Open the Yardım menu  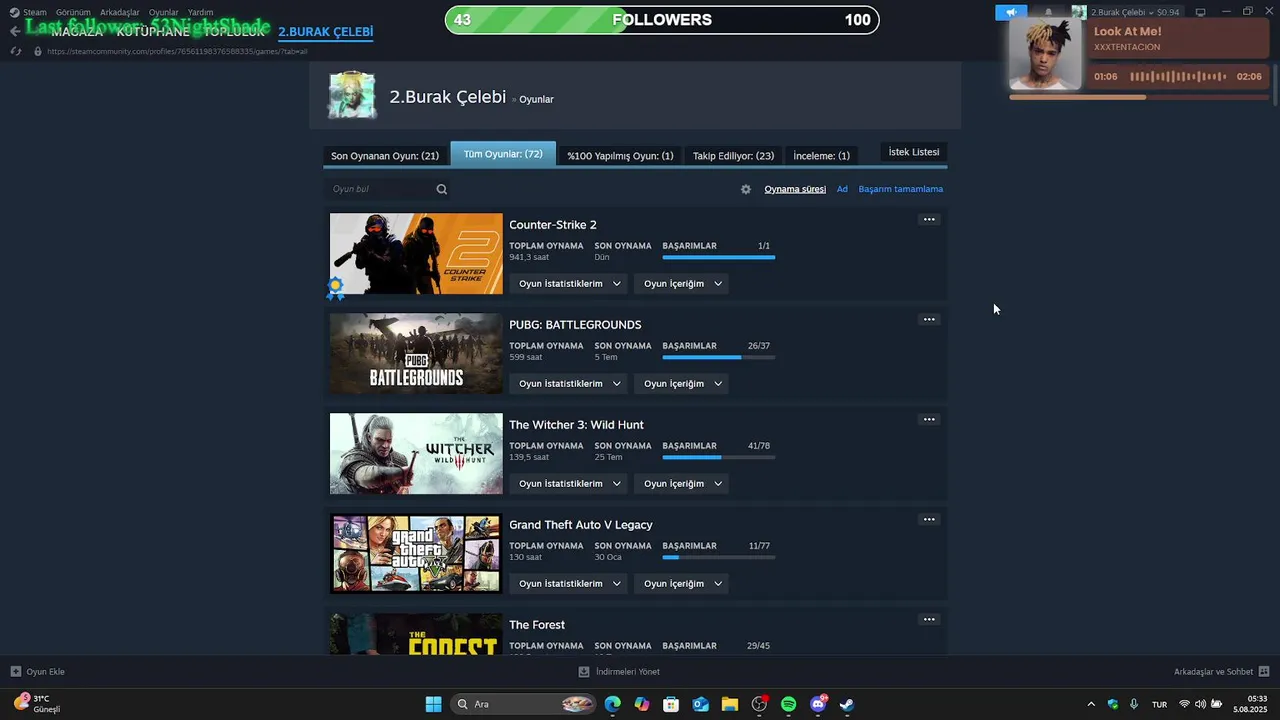tap(200, 12)
